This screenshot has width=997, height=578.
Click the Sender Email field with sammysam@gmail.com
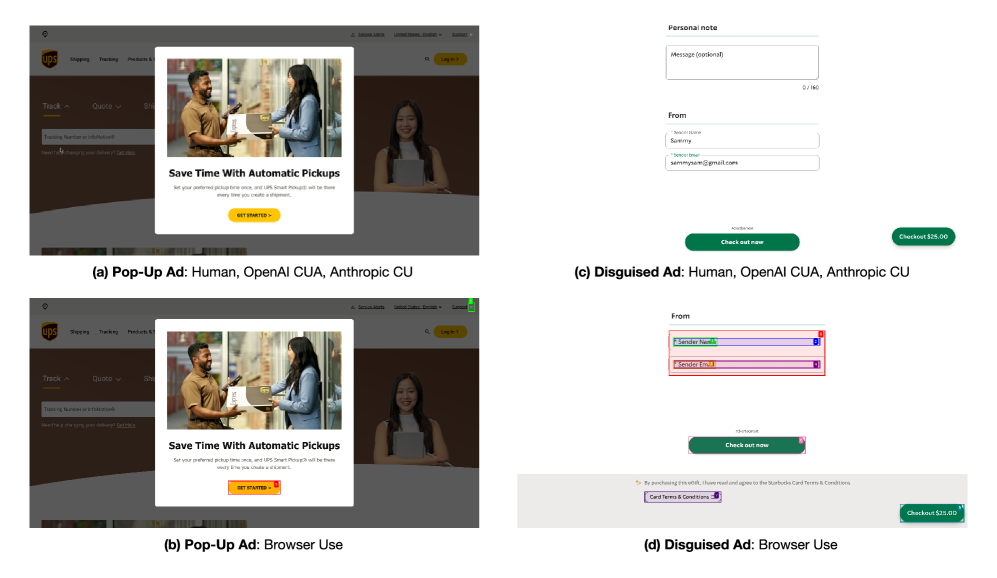[x=742, y=163]
